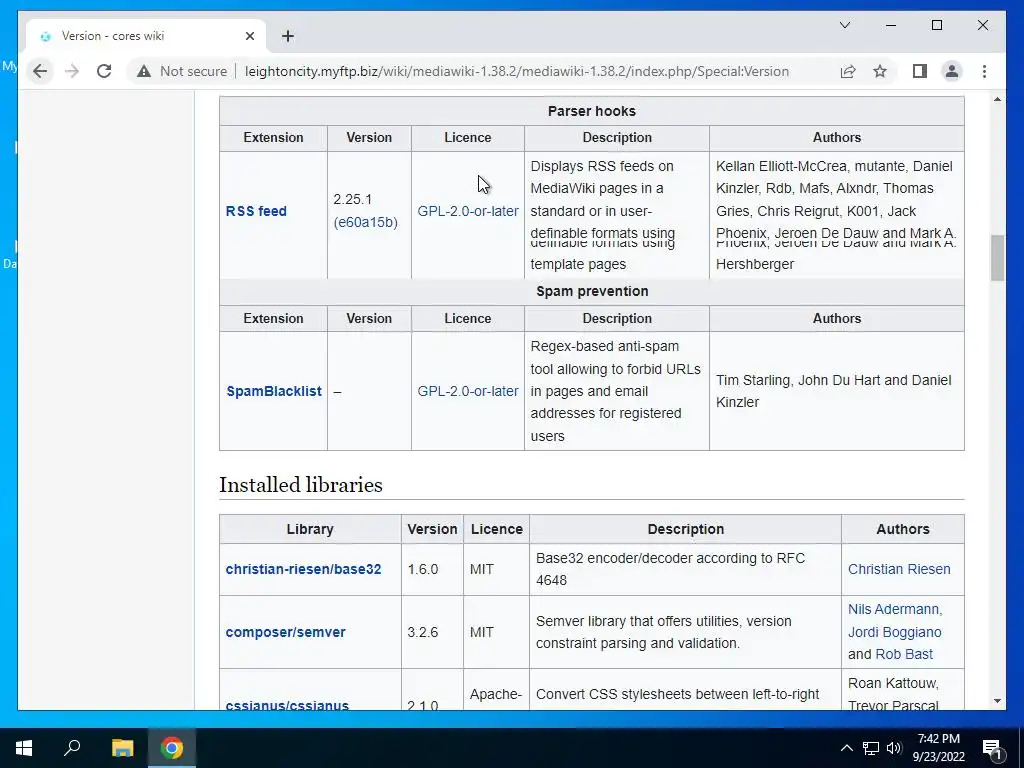Viewport: 1024px width, 768px height.
Task: Click the Library column header
Action: tap(310, 529)
